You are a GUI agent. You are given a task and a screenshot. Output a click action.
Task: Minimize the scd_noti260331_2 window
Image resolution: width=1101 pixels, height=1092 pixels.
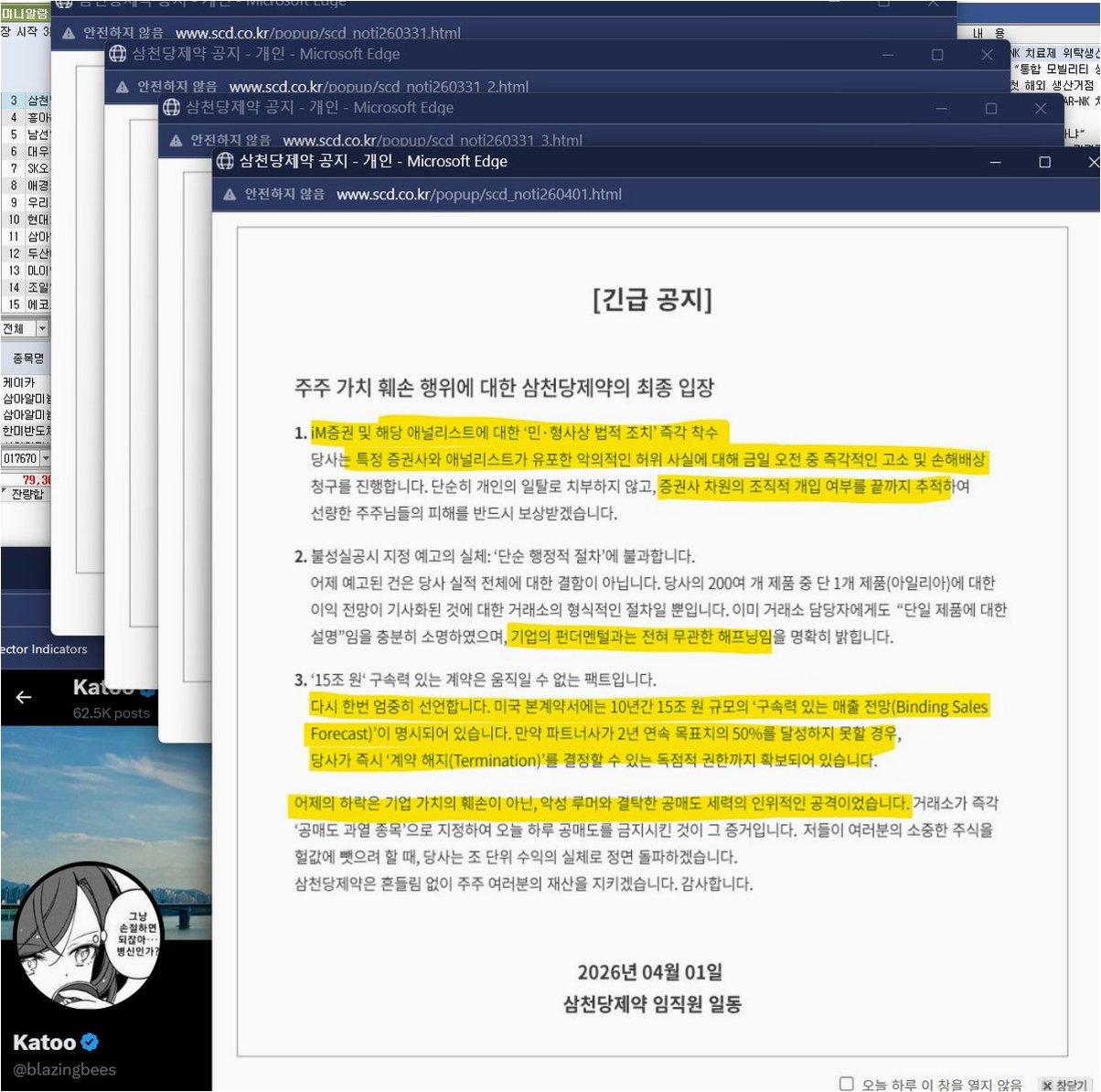pos(887,55)
